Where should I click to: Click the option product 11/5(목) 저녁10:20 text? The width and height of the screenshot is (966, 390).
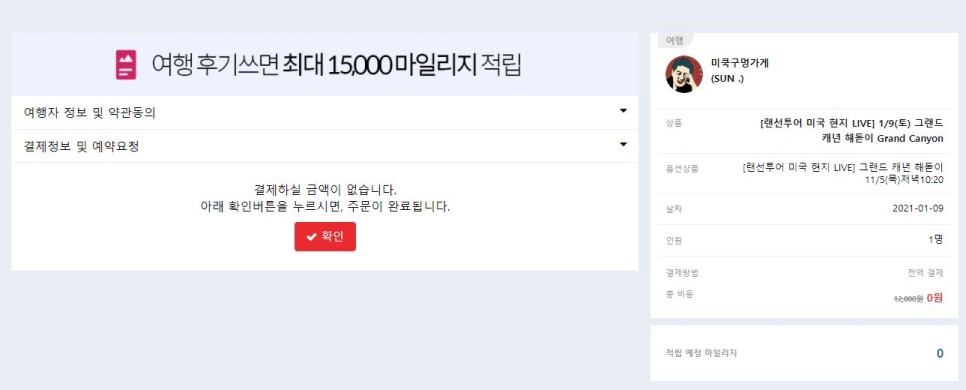pyautogui.click(x=904, y=179)
